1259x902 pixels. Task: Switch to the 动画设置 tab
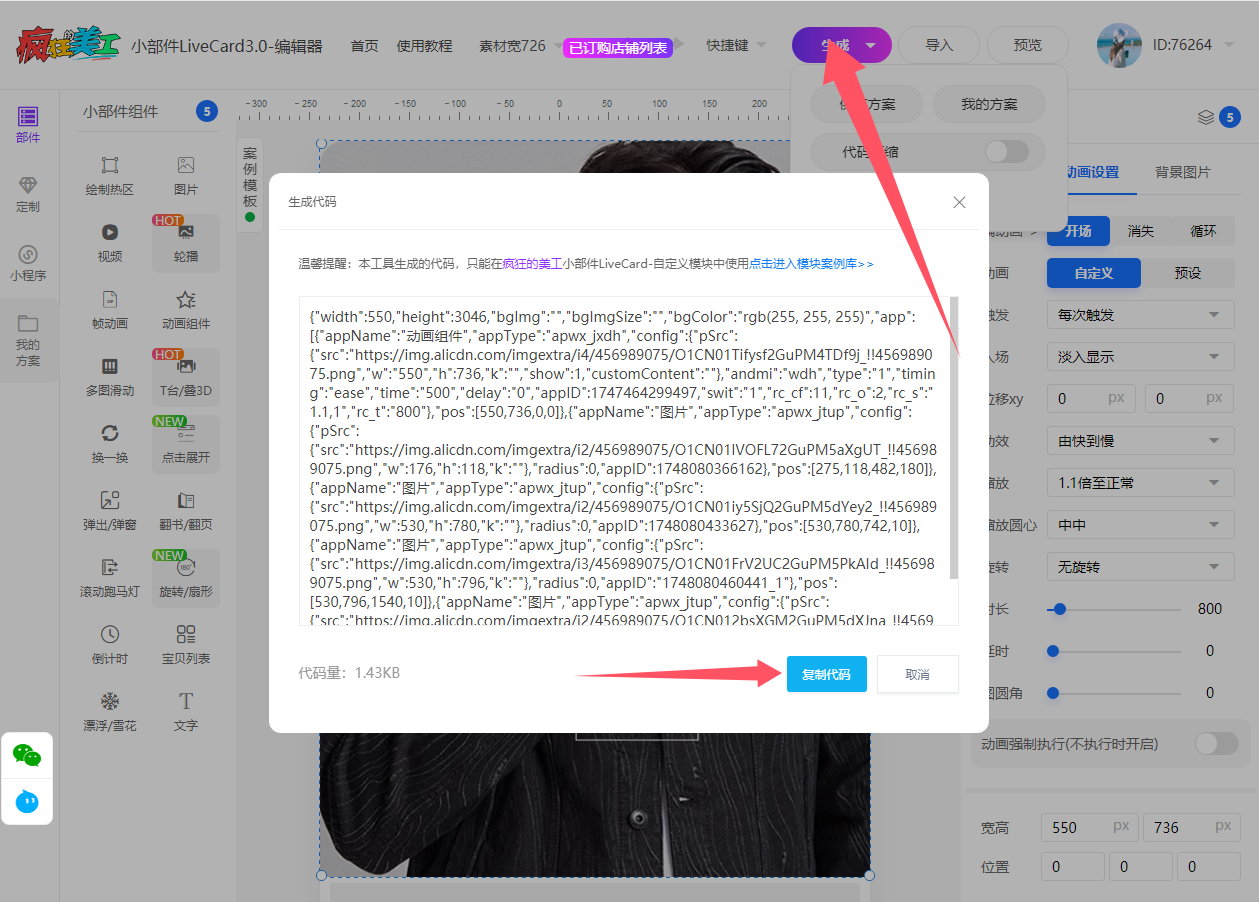click(1090, 172)
